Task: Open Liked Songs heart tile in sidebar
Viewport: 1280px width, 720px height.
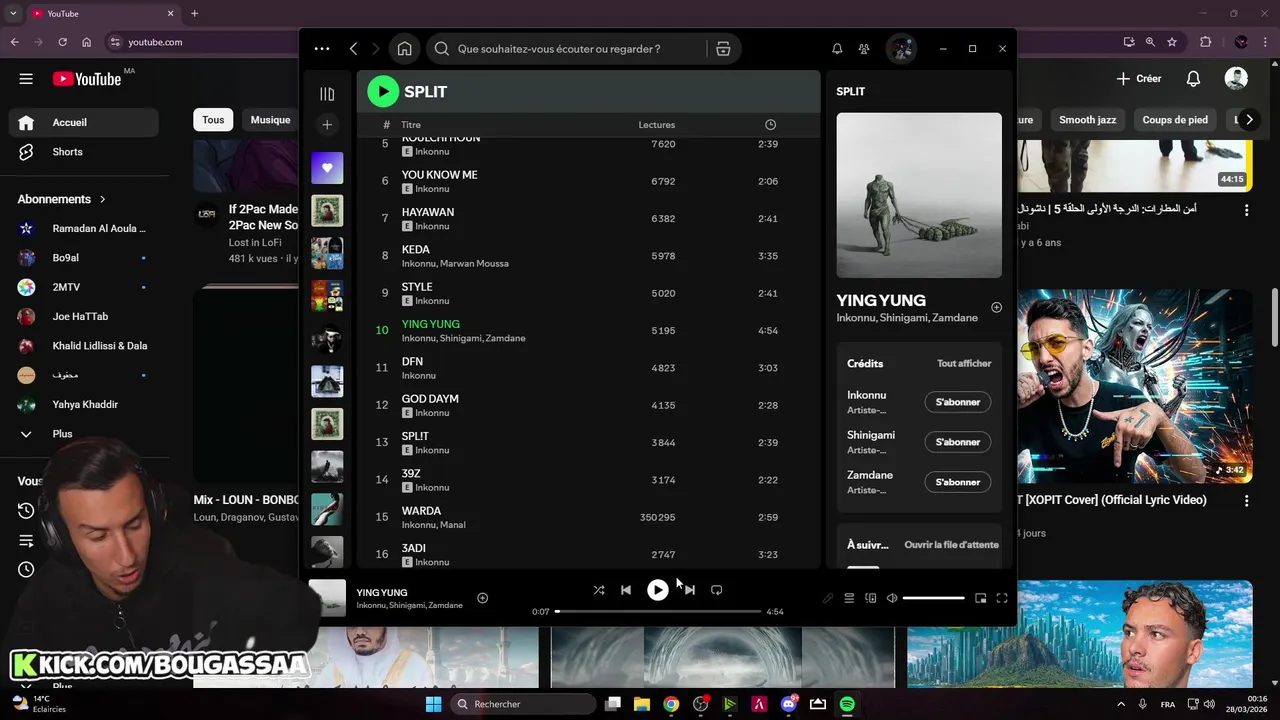Action: [x=327, y=168]
